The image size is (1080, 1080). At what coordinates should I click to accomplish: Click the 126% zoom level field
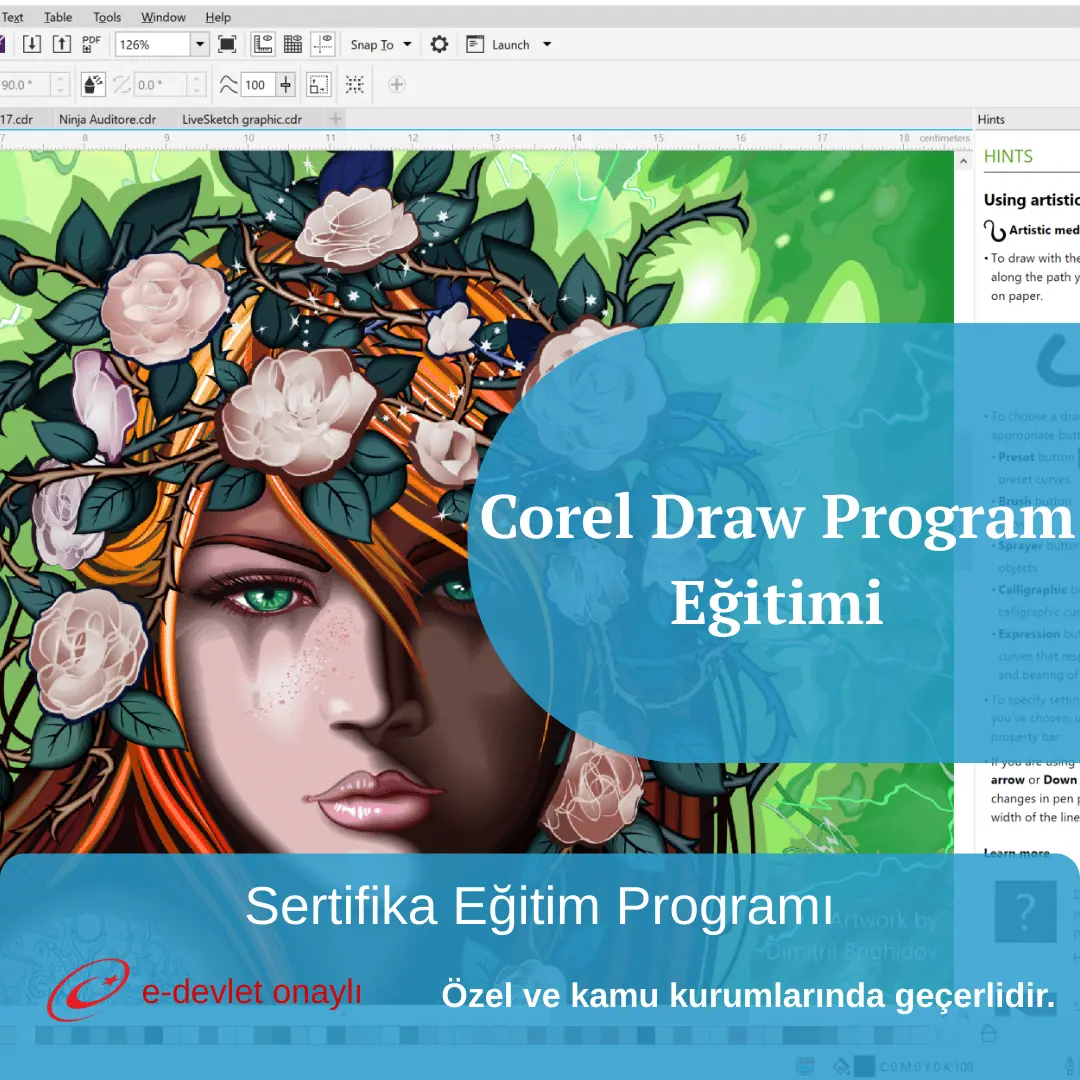pos(152,45)
